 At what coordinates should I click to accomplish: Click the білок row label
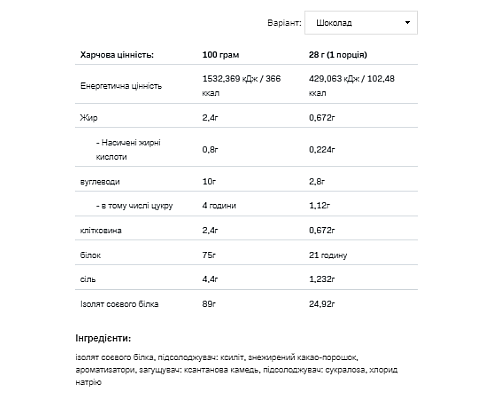tap(90, 255)
